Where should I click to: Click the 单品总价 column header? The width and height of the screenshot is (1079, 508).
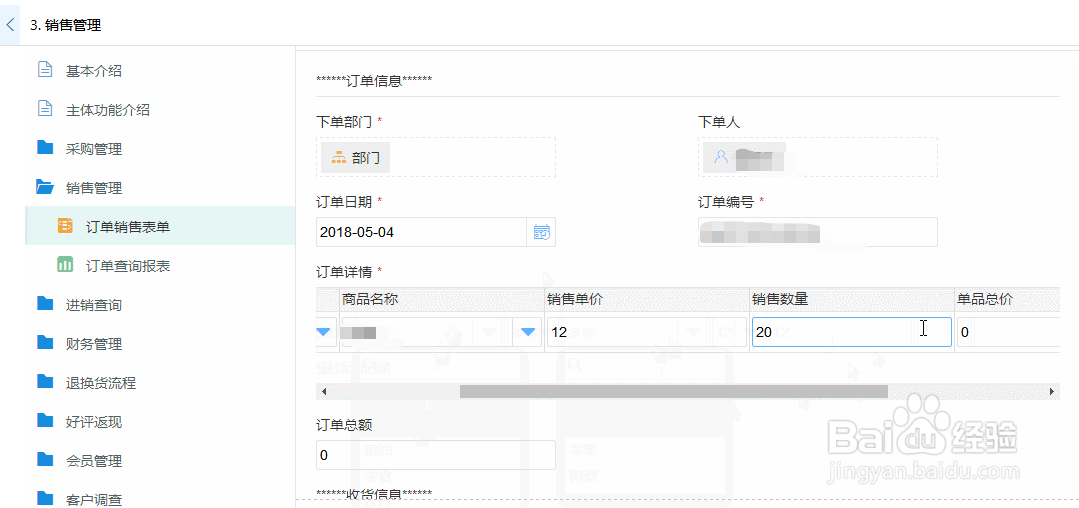tap(1007, 299)
